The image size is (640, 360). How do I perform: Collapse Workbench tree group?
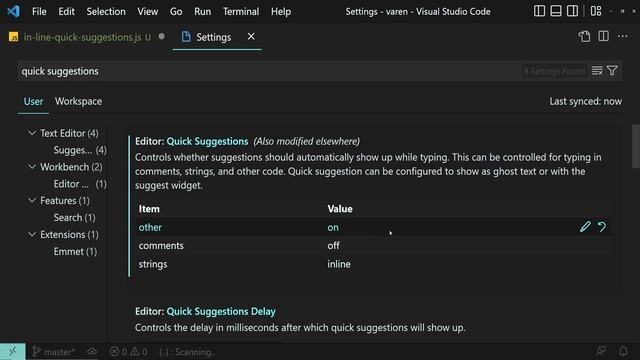pyautogui.click(x=32, y=167)
